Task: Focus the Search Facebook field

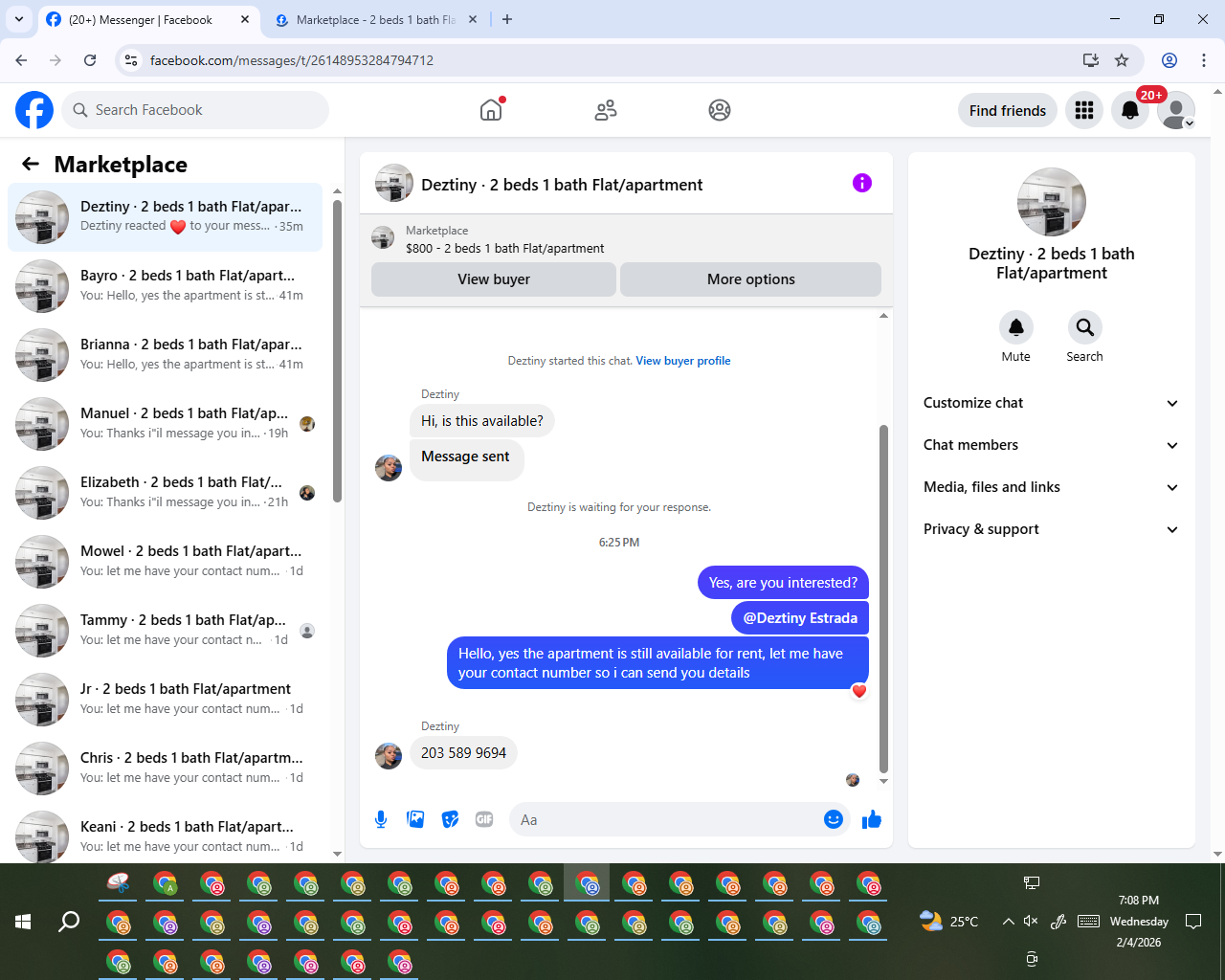Action: [x=195, y=110]
